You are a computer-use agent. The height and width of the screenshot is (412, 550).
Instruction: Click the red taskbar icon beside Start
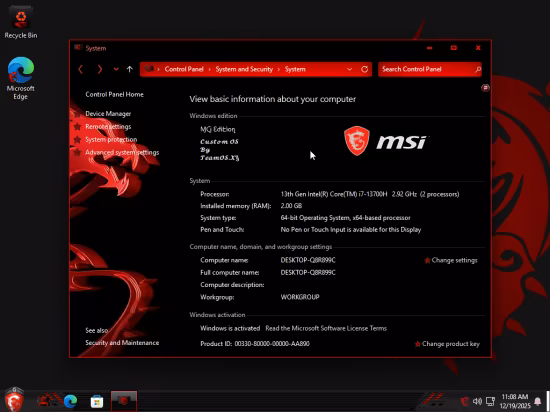pyautogui.click(x=45, y=401)
